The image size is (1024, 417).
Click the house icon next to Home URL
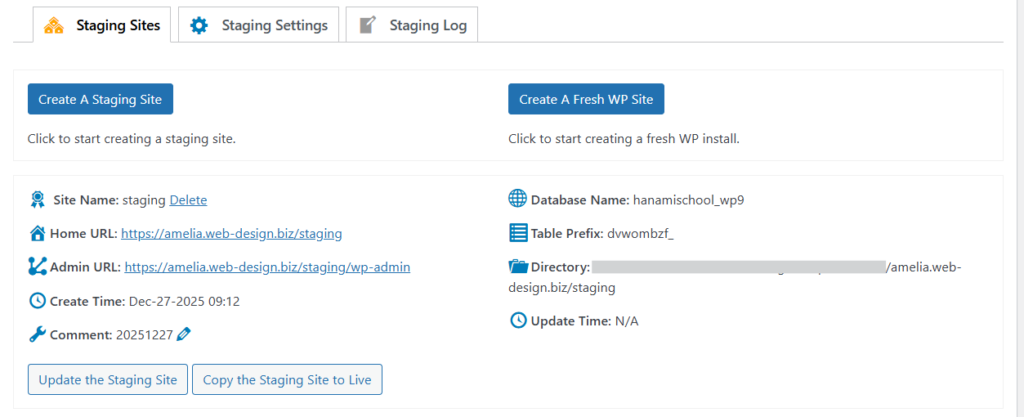coord(38,234)
